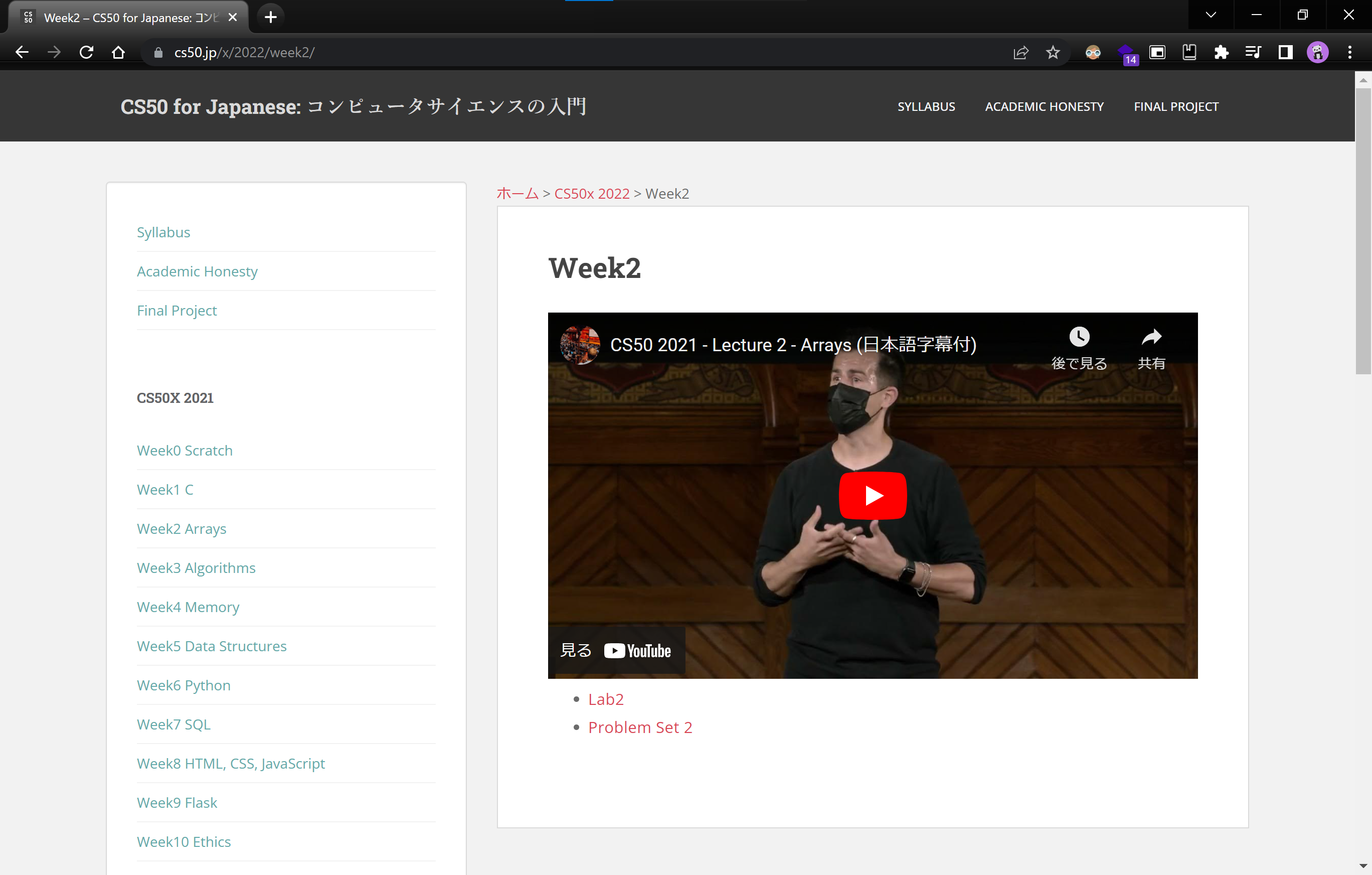Open Chrome three-dot menu
Viewport: 1372px width, 875px height.
click(1349, 53)
